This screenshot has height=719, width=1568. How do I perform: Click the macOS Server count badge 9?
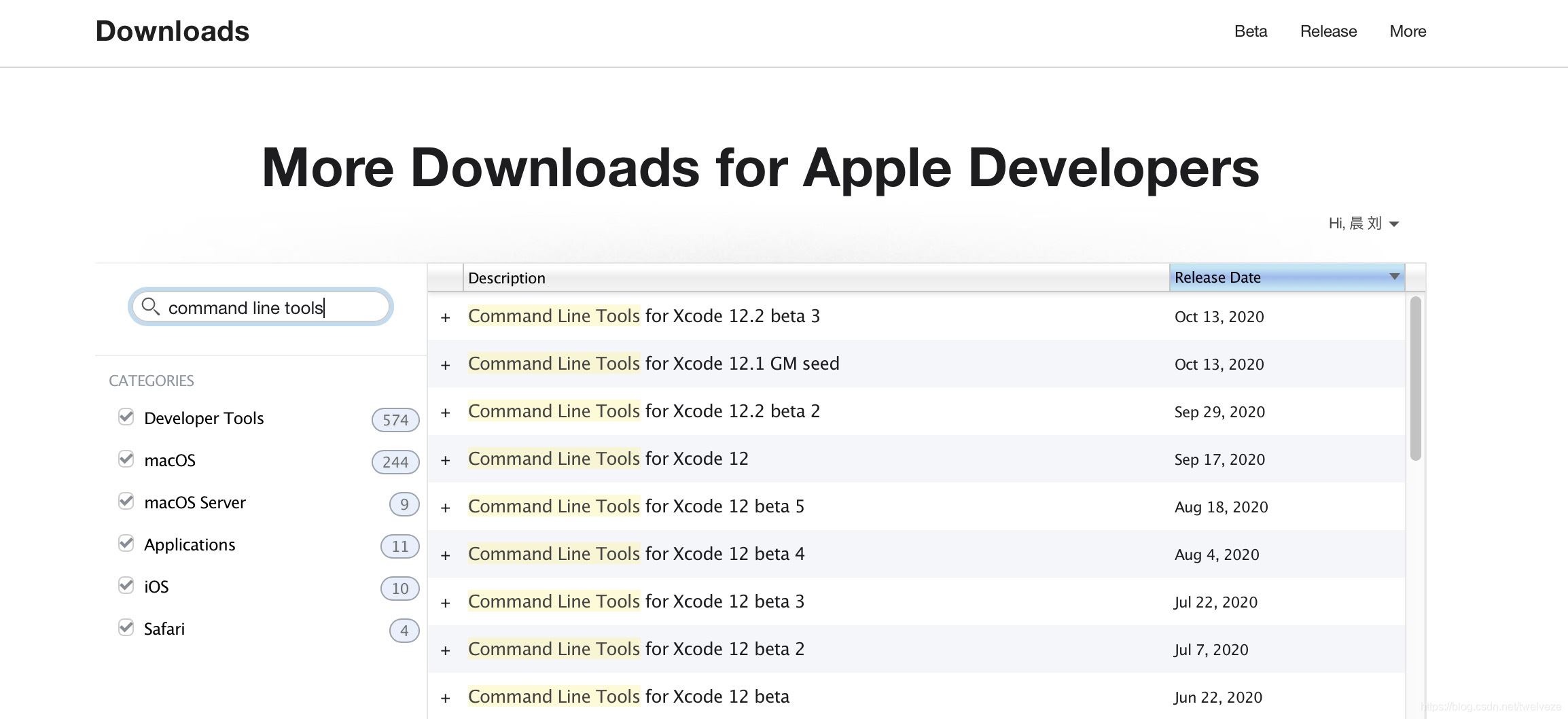pyautogui.click(x=404, y=504)
